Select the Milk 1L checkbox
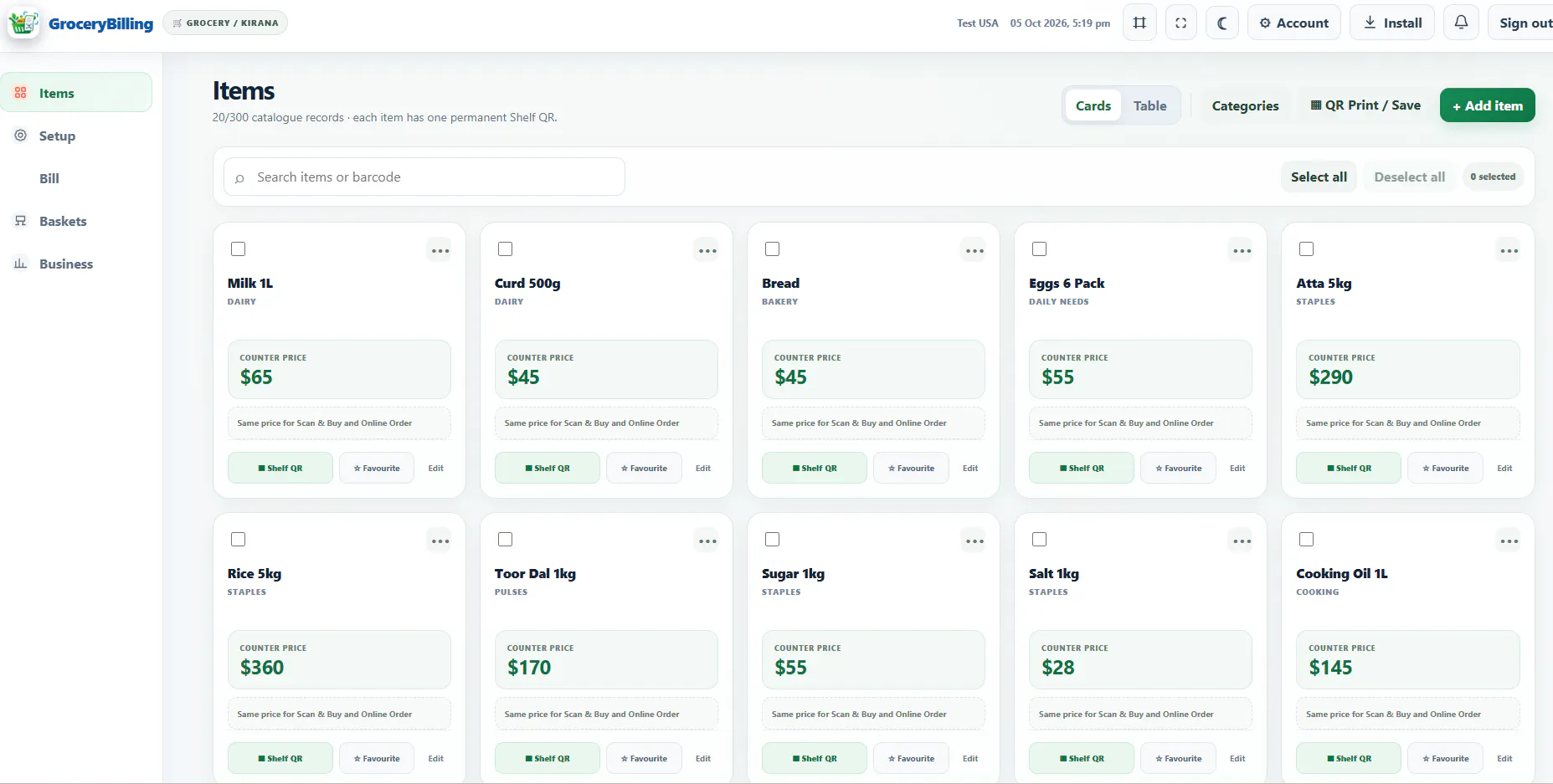 pos(239,249)
